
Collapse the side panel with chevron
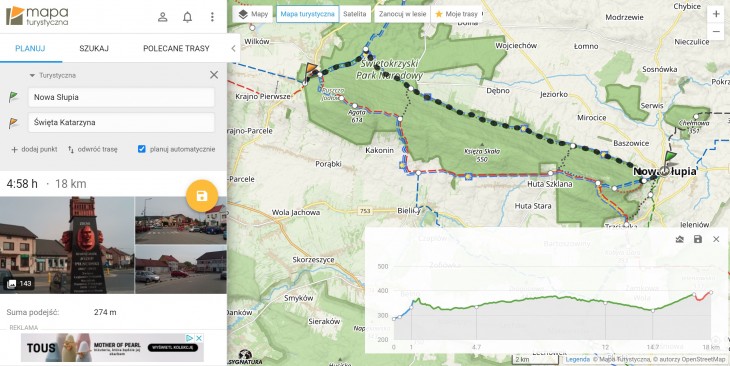pos(233,48)
